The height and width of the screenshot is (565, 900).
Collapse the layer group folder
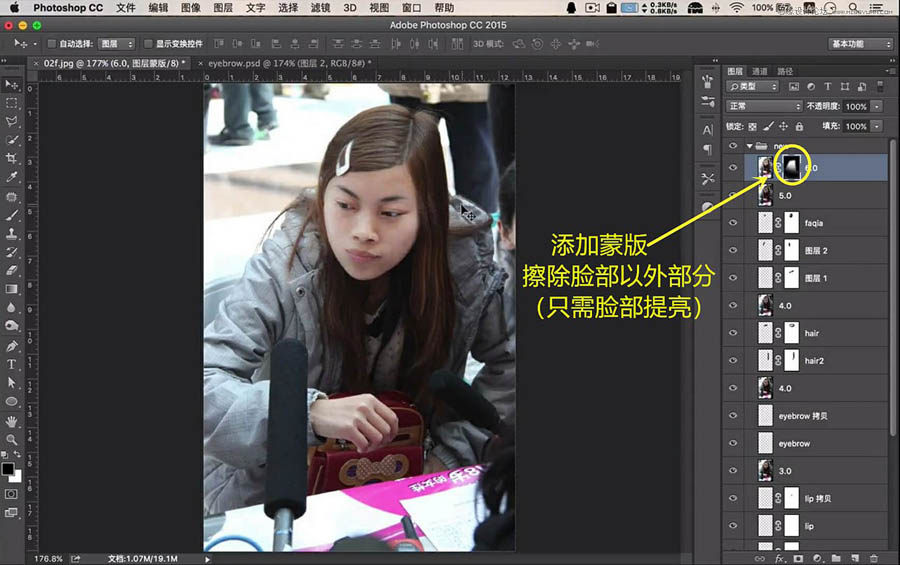pyautogui.click(x=749, y=146)
